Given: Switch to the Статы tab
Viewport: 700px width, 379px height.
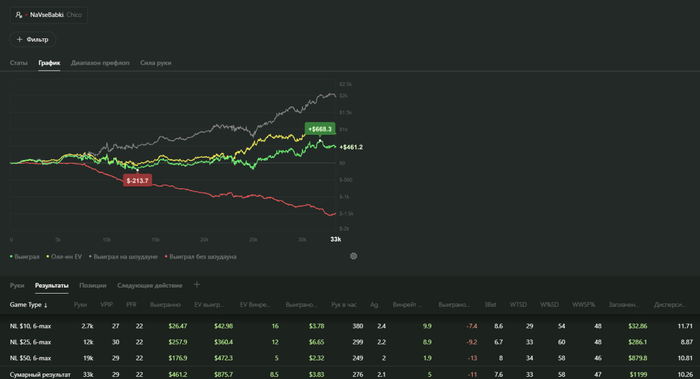Looking at the screenshot, I should tap(19, 63).
